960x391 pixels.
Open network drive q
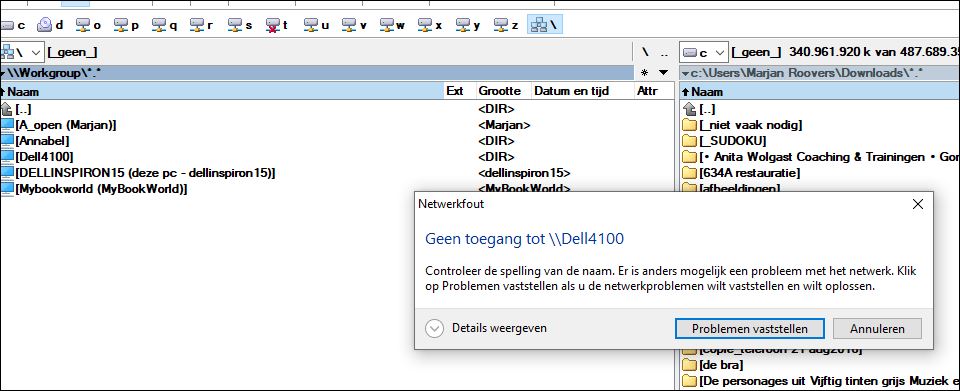pyautogui.click(x=165, y=25)
